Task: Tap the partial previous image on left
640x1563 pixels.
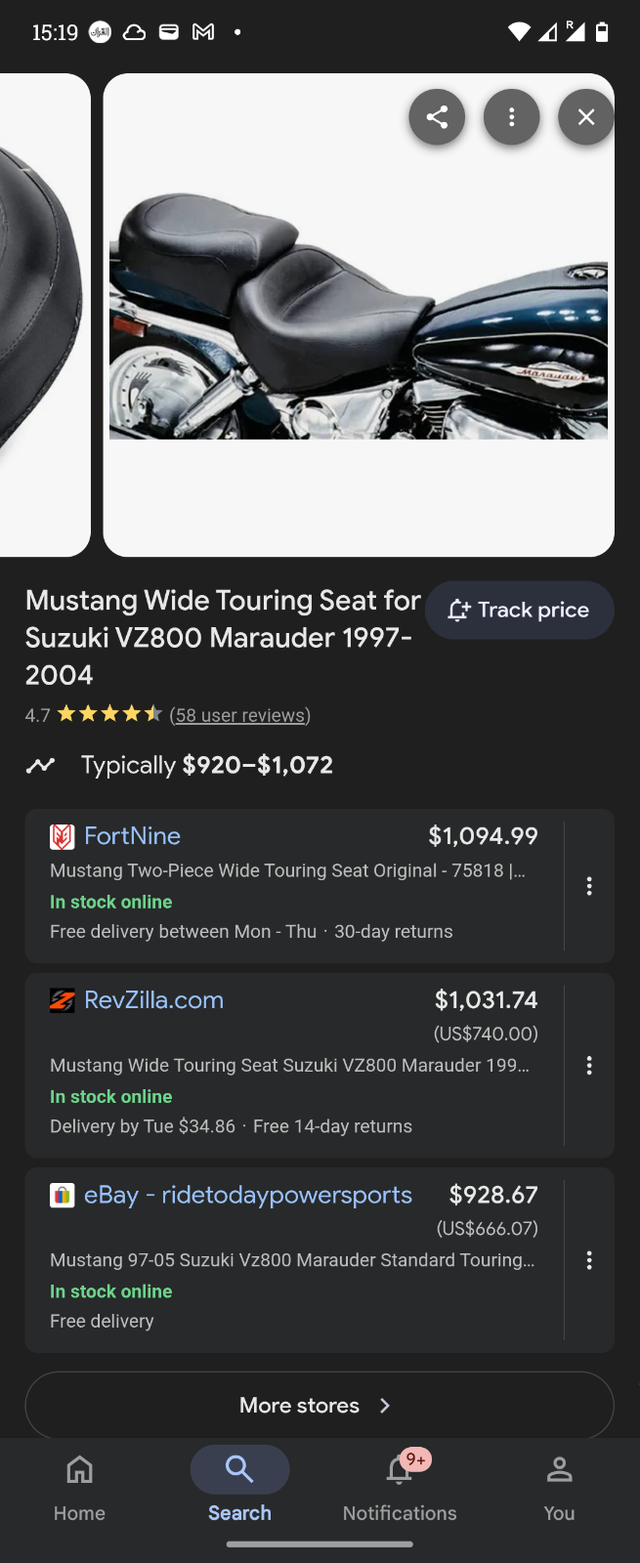Action: click(40, 315)
